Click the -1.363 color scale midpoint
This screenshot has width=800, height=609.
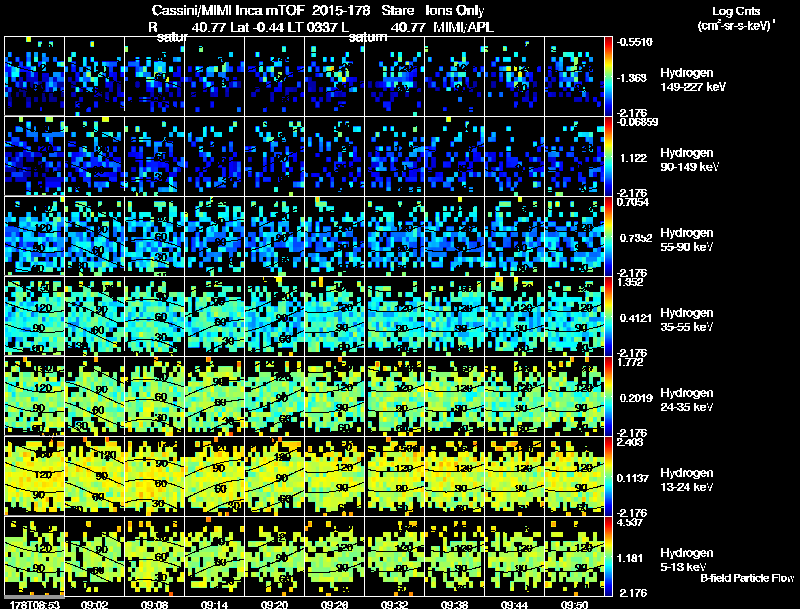[x=632, y=78]
